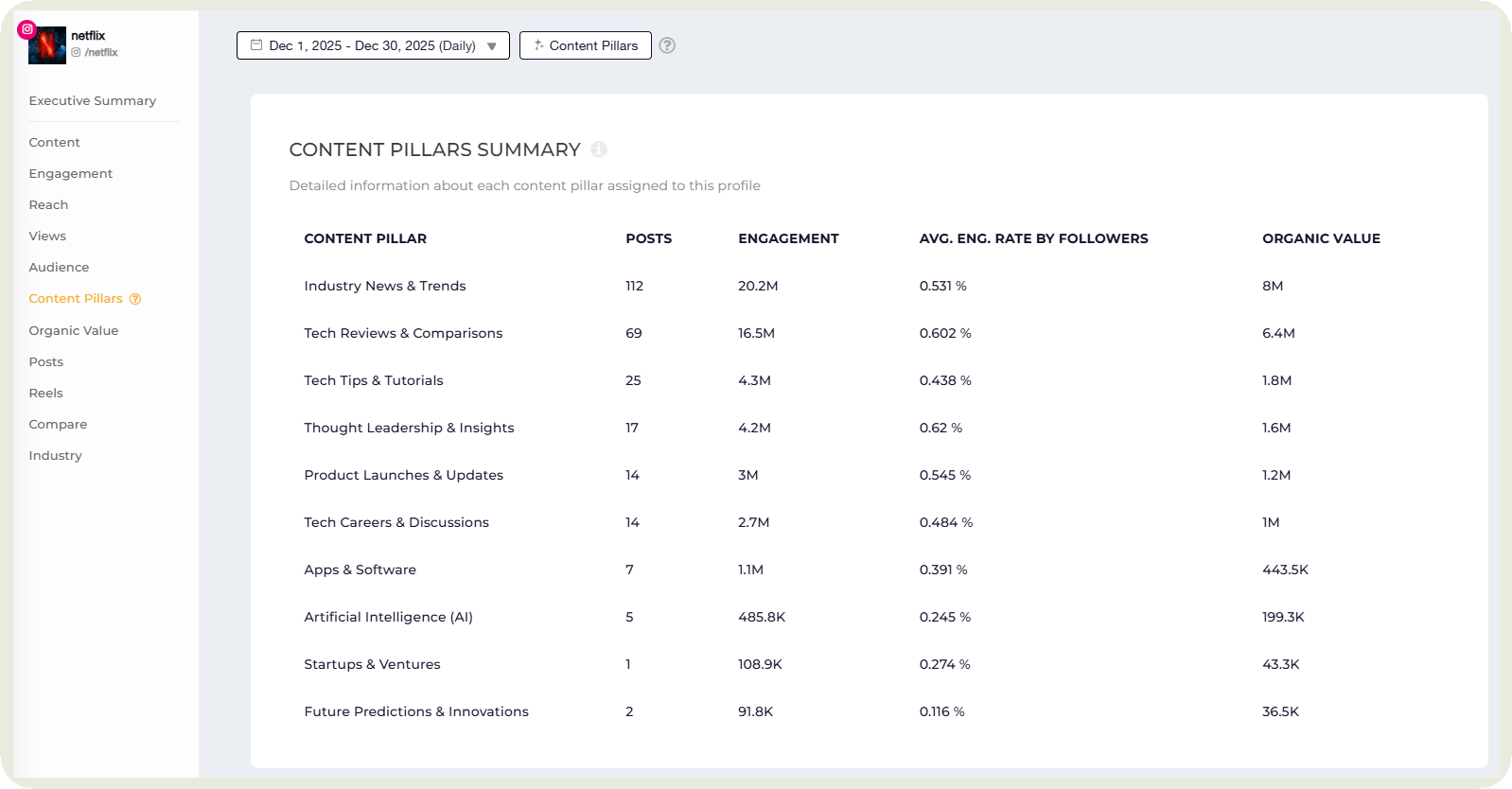This screenshot has height=789, width=1512.
Task: Click the Instagram badge on profile picture
Action: click(27, 29)
